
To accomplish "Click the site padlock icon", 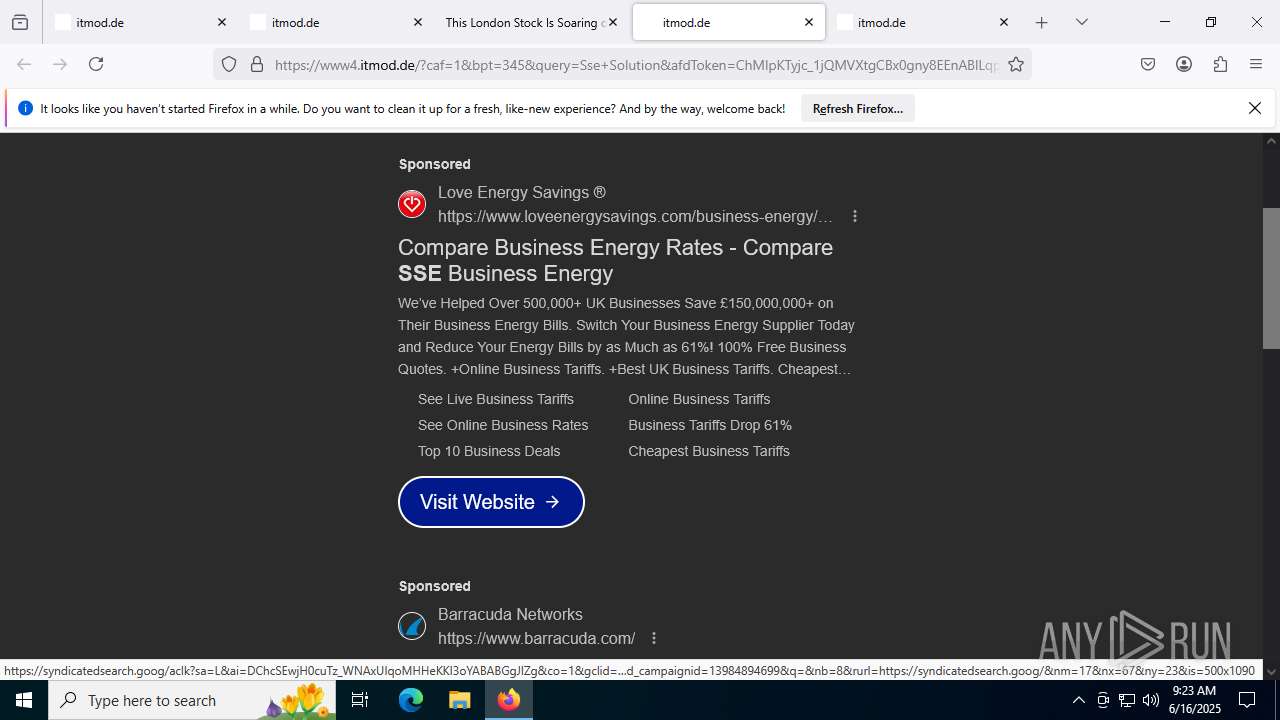I will coord(257,64).
